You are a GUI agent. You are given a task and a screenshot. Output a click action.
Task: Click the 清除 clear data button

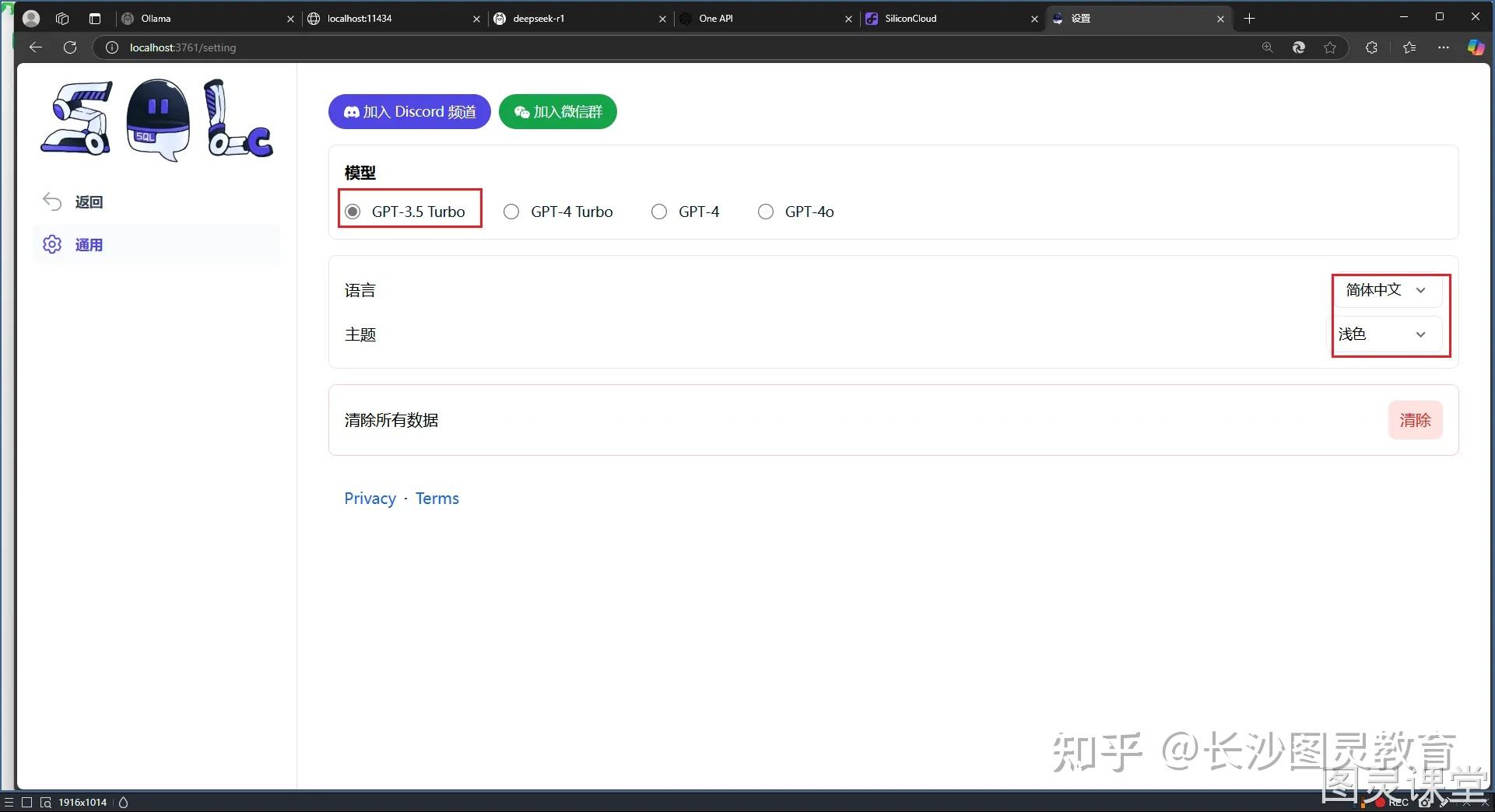(x=1416, y=420)
